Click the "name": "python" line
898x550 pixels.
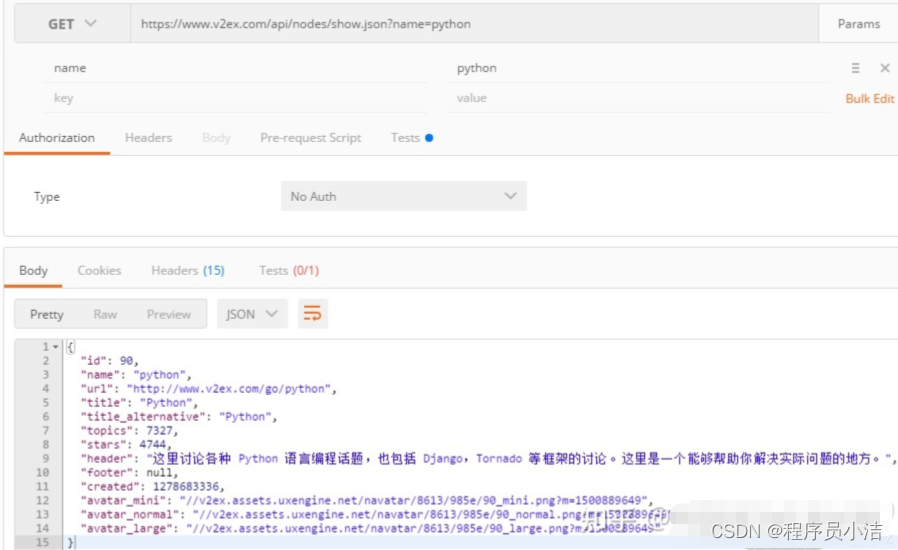click(136, 375)
